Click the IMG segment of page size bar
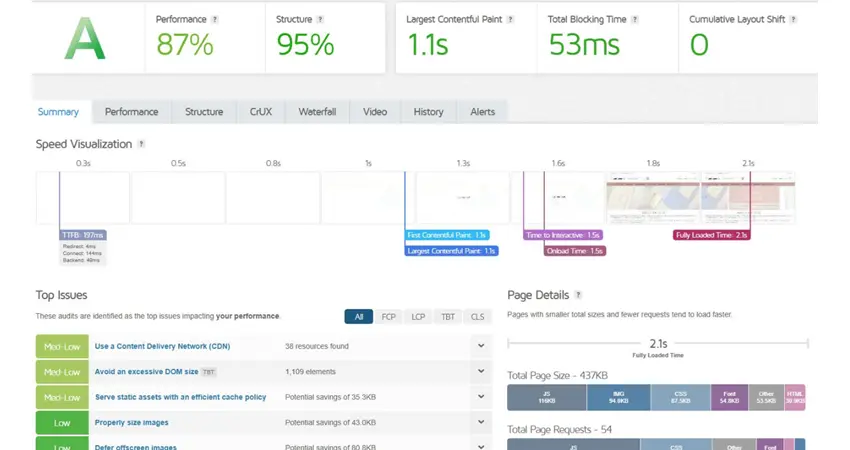Viewport: 850px width, 450px height. pyautogui.click(x=618, y=397)
